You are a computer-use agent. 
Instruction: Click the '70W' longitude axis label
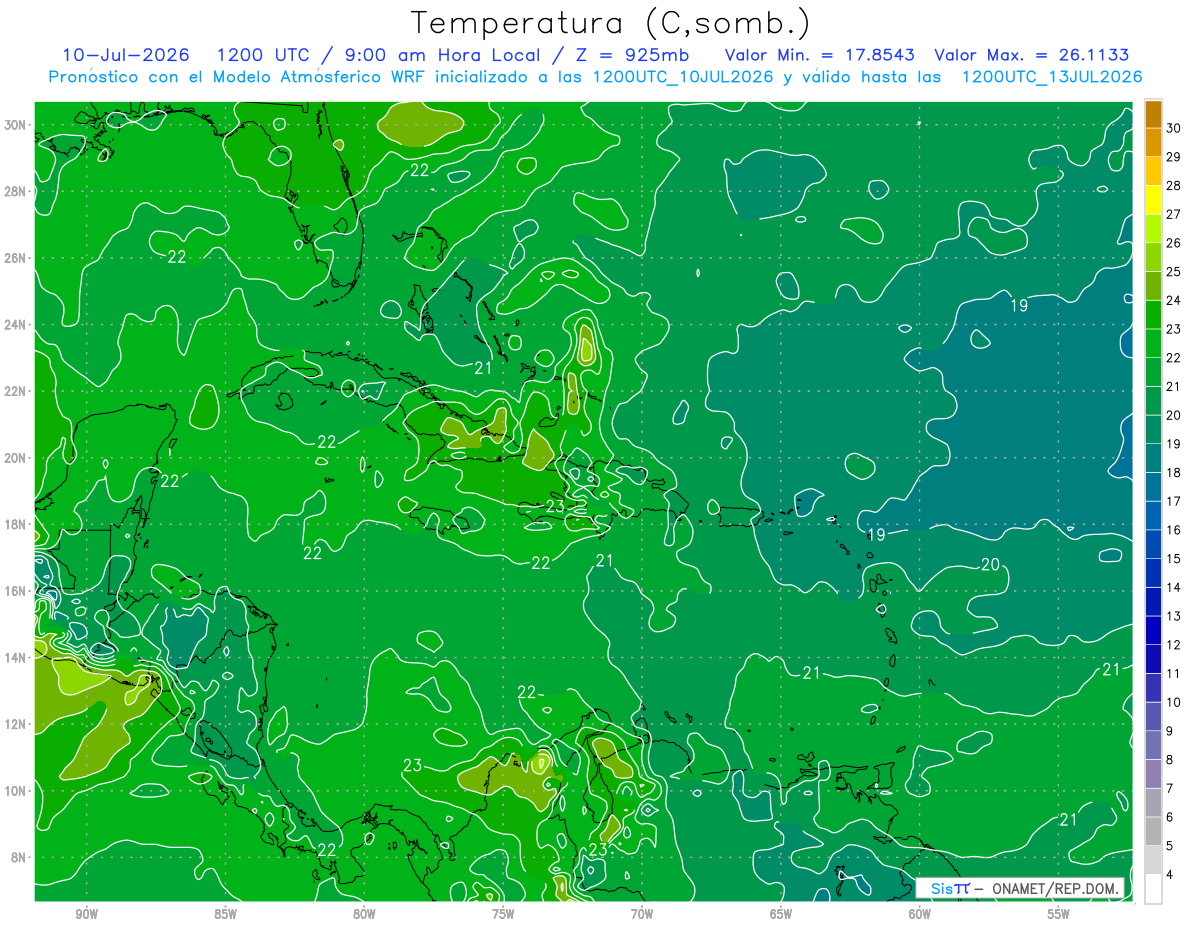642,914
